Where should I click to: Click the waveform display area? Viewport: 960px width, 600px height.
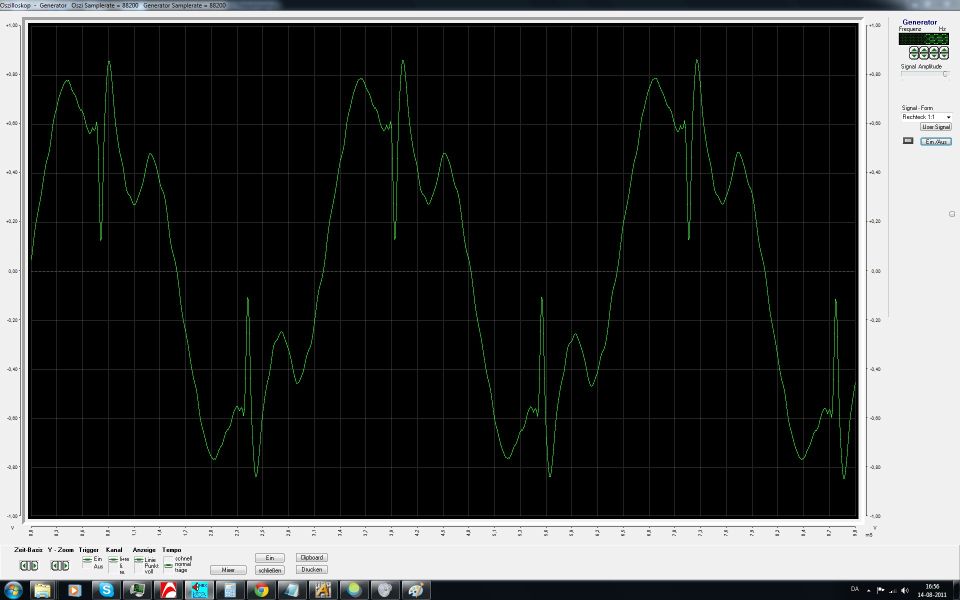(443, 271)
